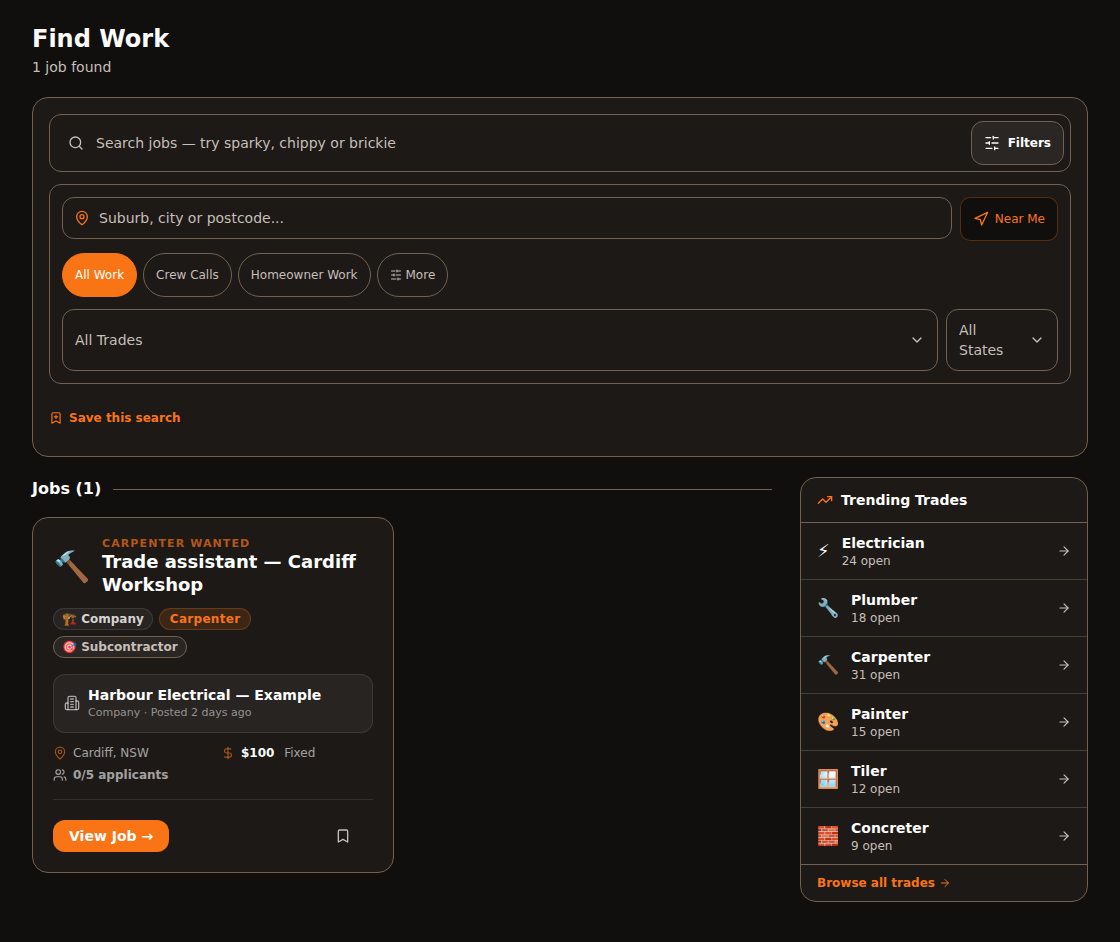This screenshot has height=942, width=1120.
Task: Click the Subcontractor tag on job card
Action: (120, 646)
